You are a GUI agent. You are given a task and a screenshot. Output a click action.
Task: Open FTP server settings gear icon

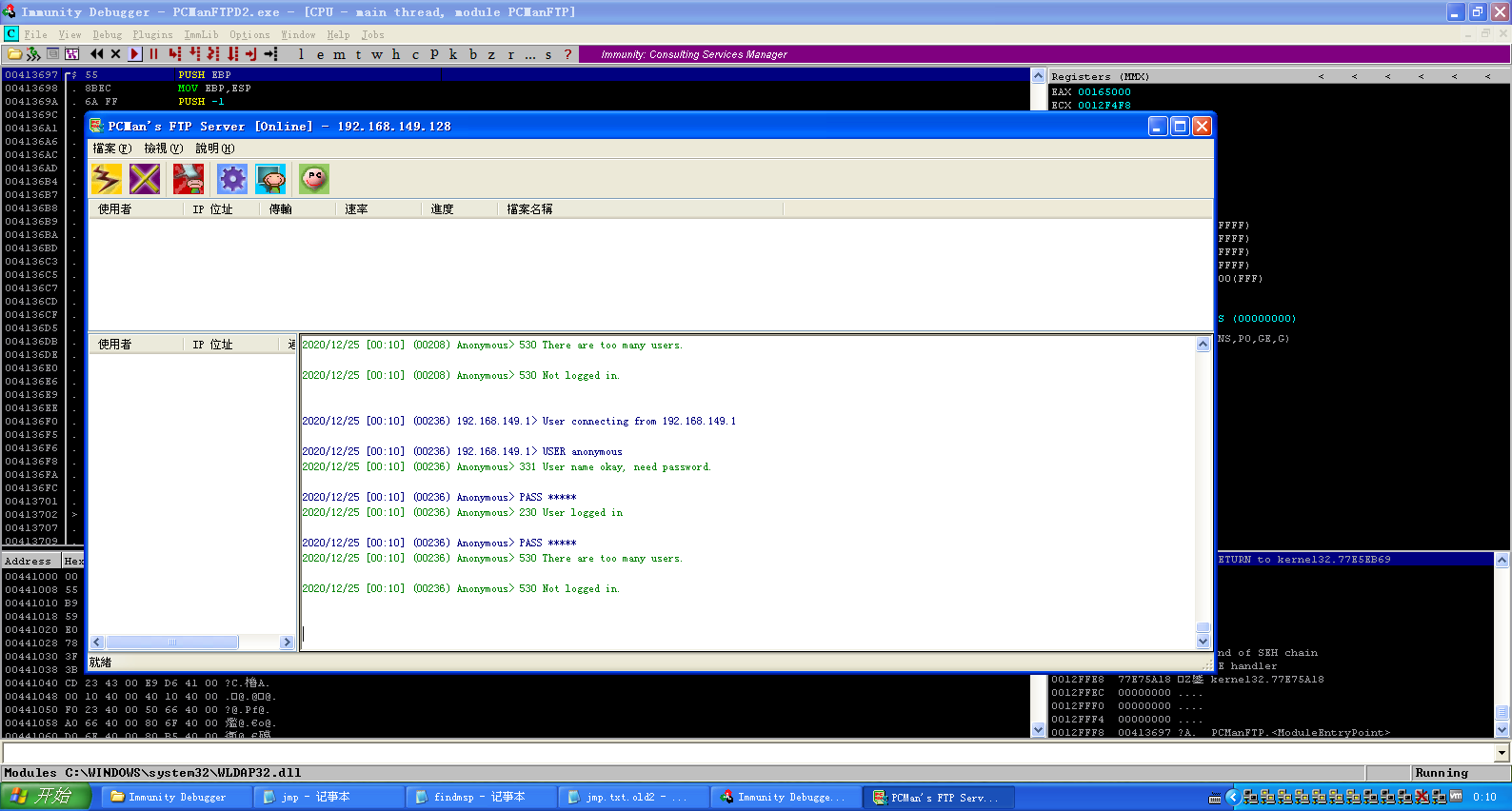[x=232, y=178]
